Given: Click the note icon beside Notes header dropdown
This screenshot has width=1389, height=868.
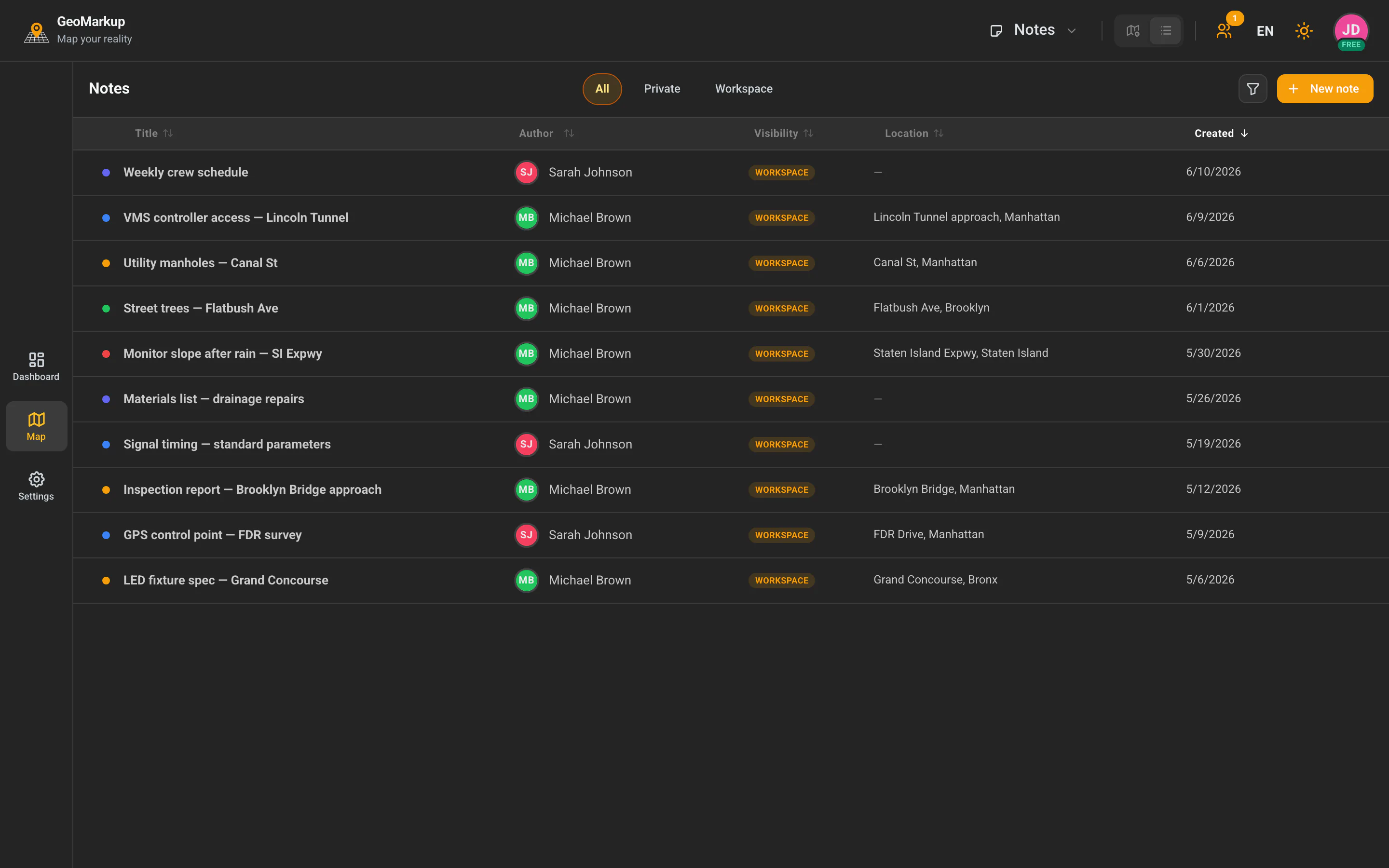Looking at the screenshot, I should pyautogui.click(x=996, y=31).
